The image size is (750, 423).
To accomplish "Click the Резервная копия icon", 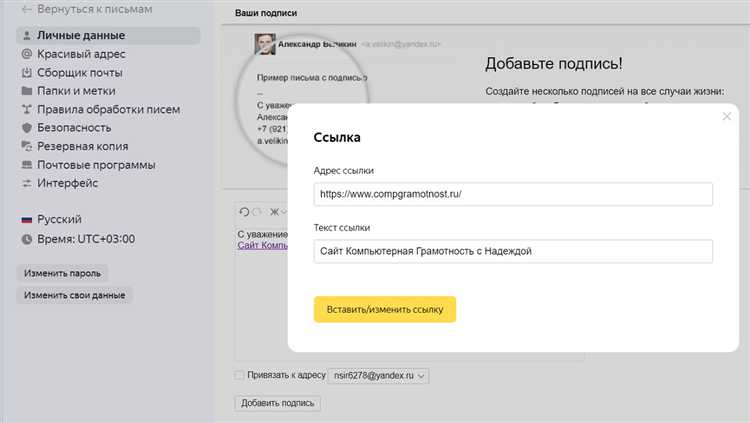I will (27, 146).
